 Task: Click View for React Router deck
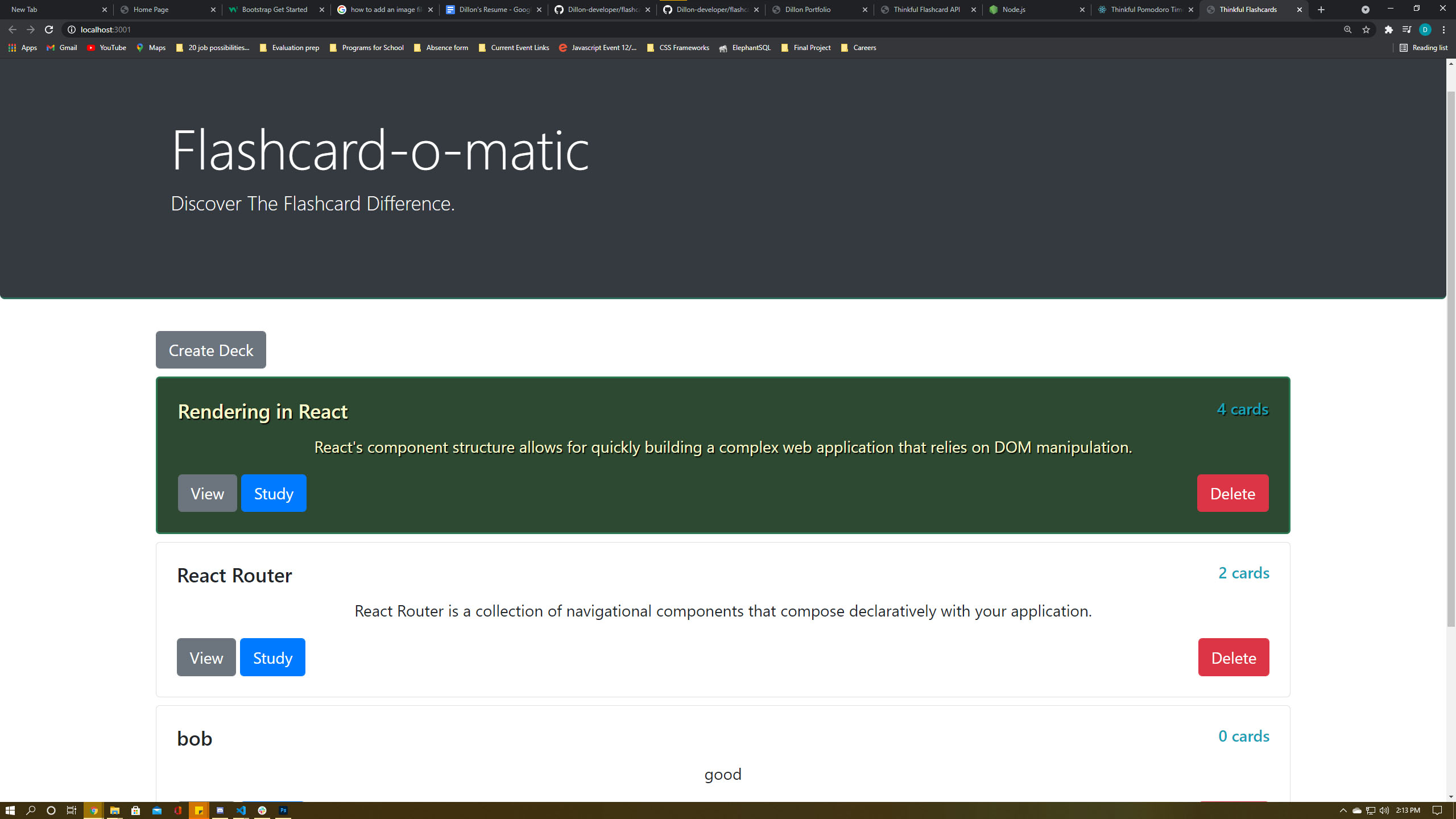(x=206, y=657)
